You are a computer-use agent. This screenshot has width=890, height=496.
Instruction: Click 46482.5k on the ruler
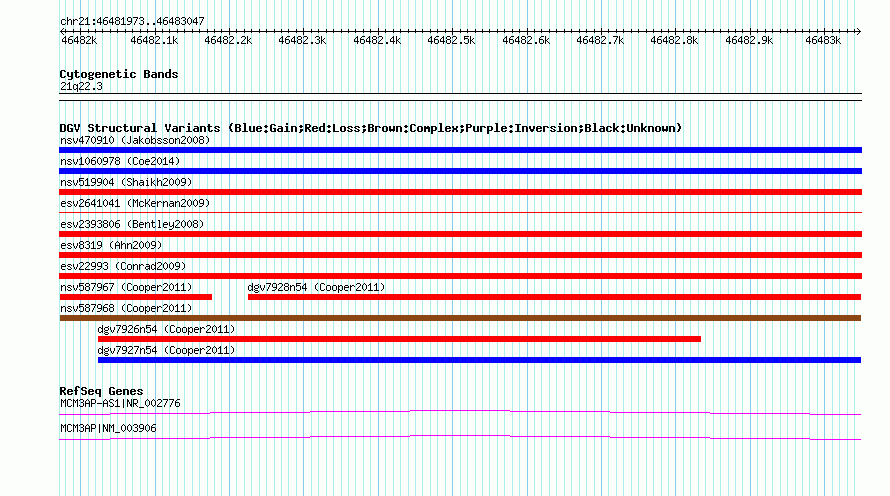point(451,40)
